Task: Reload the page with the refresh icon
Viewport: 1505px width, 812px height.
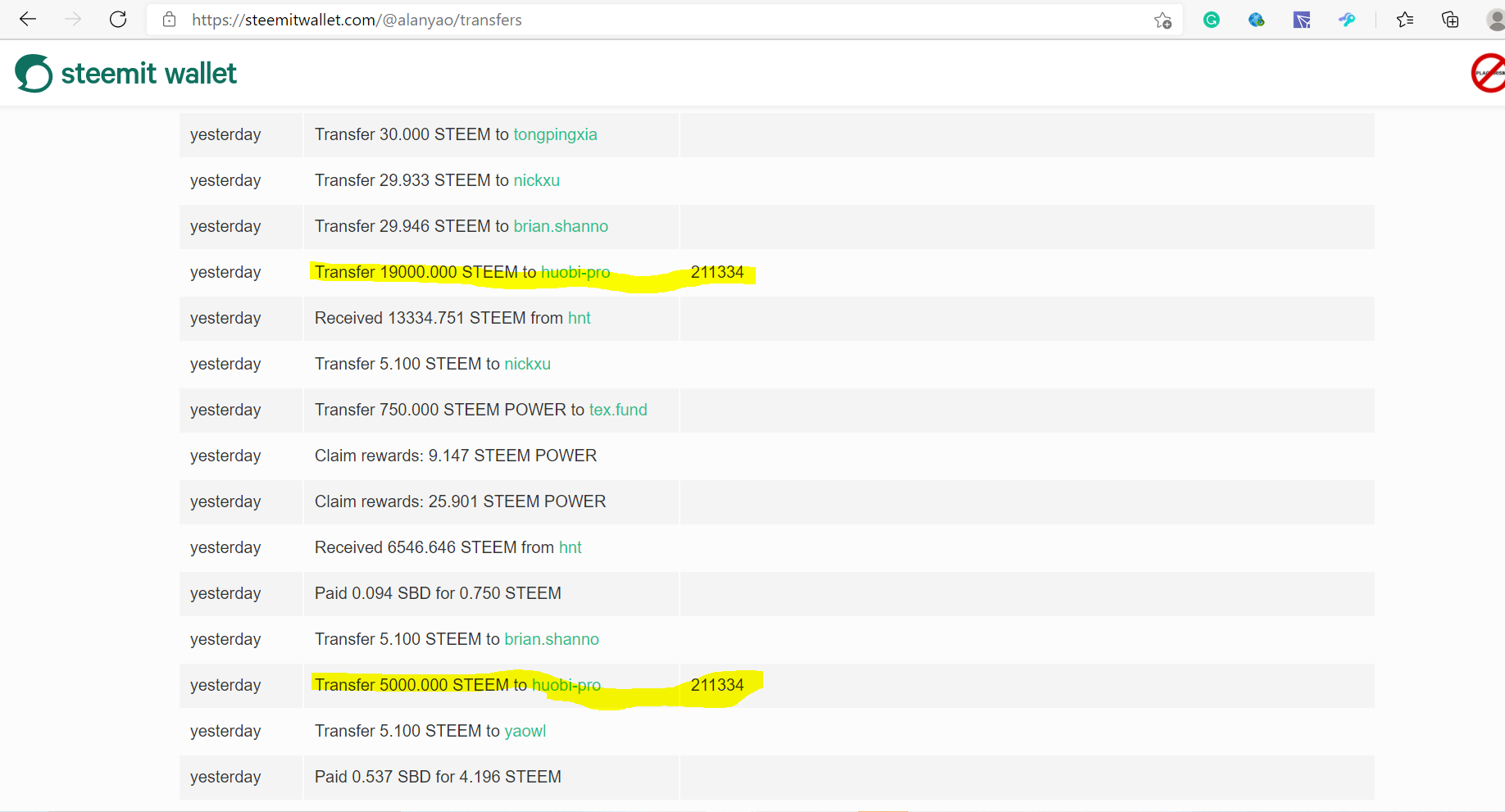Action: coord(118,20)
